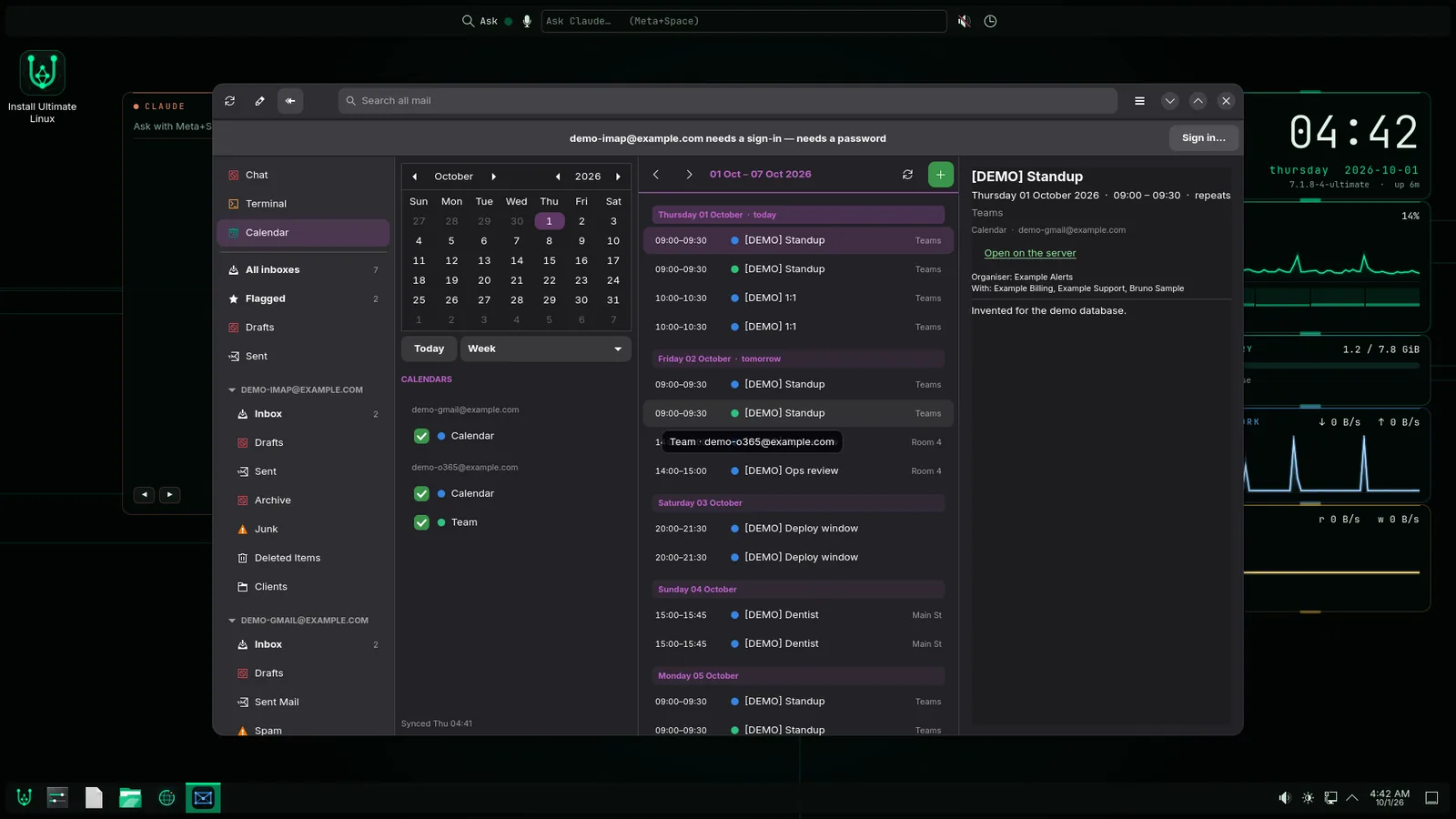This screenshot has height=819, width=1456.
Task: Toggle demo-o365 Calendar checkbox
Action: pyautogui.click(x=421, y=493)
